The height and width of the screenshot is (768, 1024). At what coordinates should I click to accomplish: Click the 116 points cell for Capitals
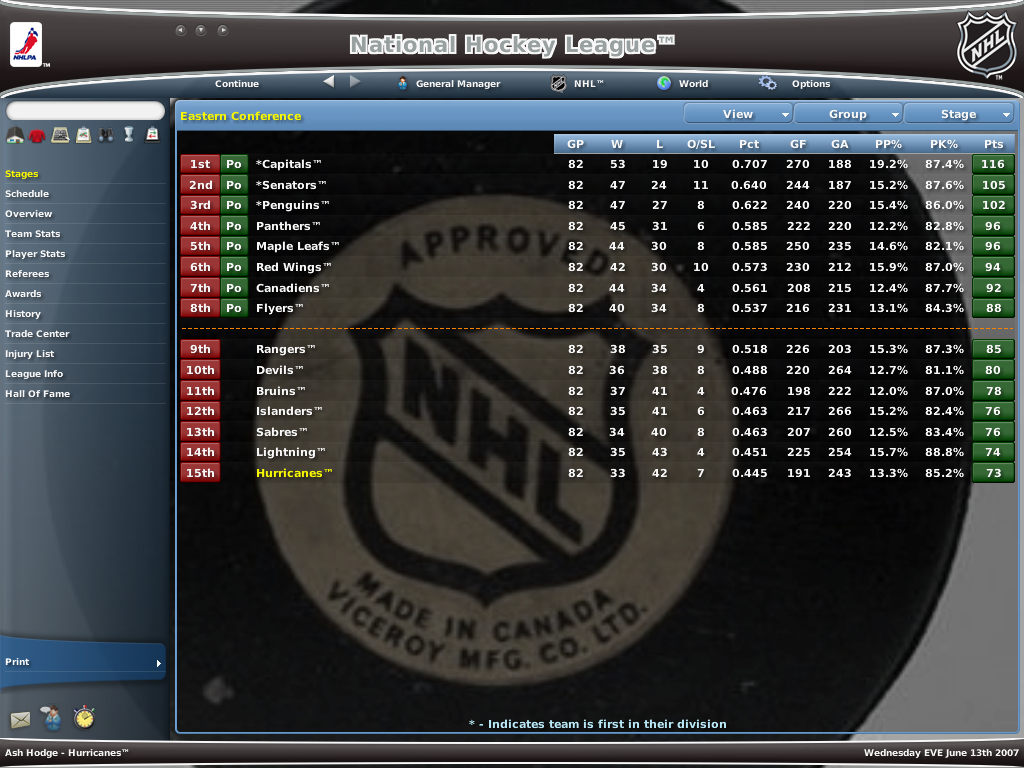[x=993, y=165]
